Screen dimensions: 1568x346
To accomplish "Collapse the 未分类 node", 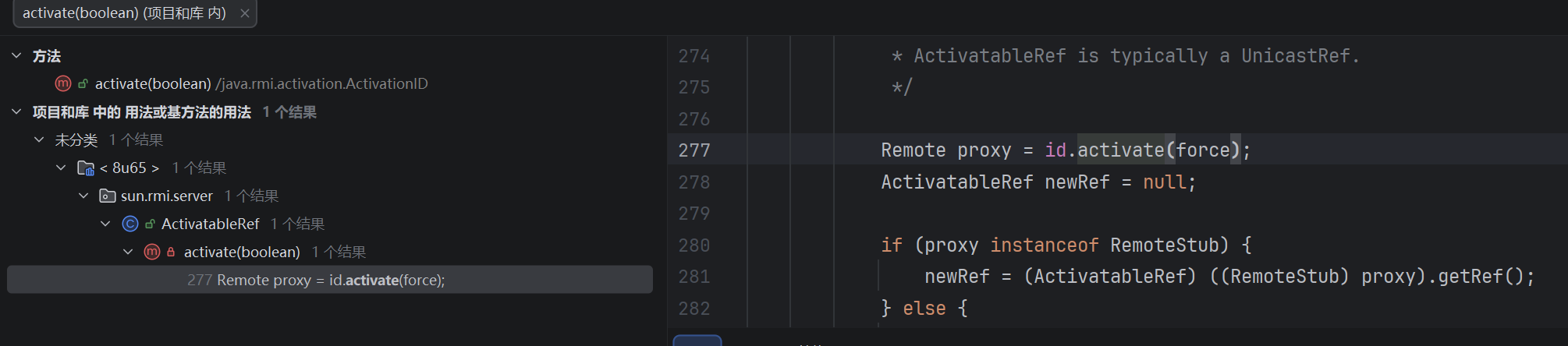I will [x=39, y=139].
